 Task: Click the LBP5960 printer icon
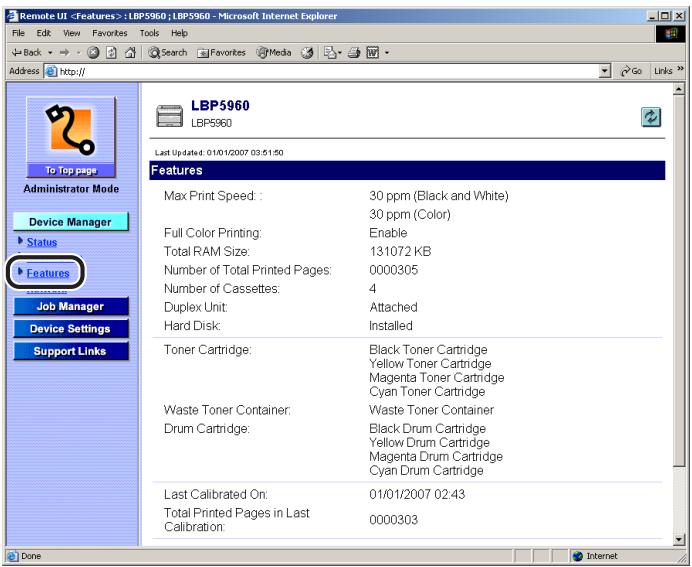click(169, 116)
